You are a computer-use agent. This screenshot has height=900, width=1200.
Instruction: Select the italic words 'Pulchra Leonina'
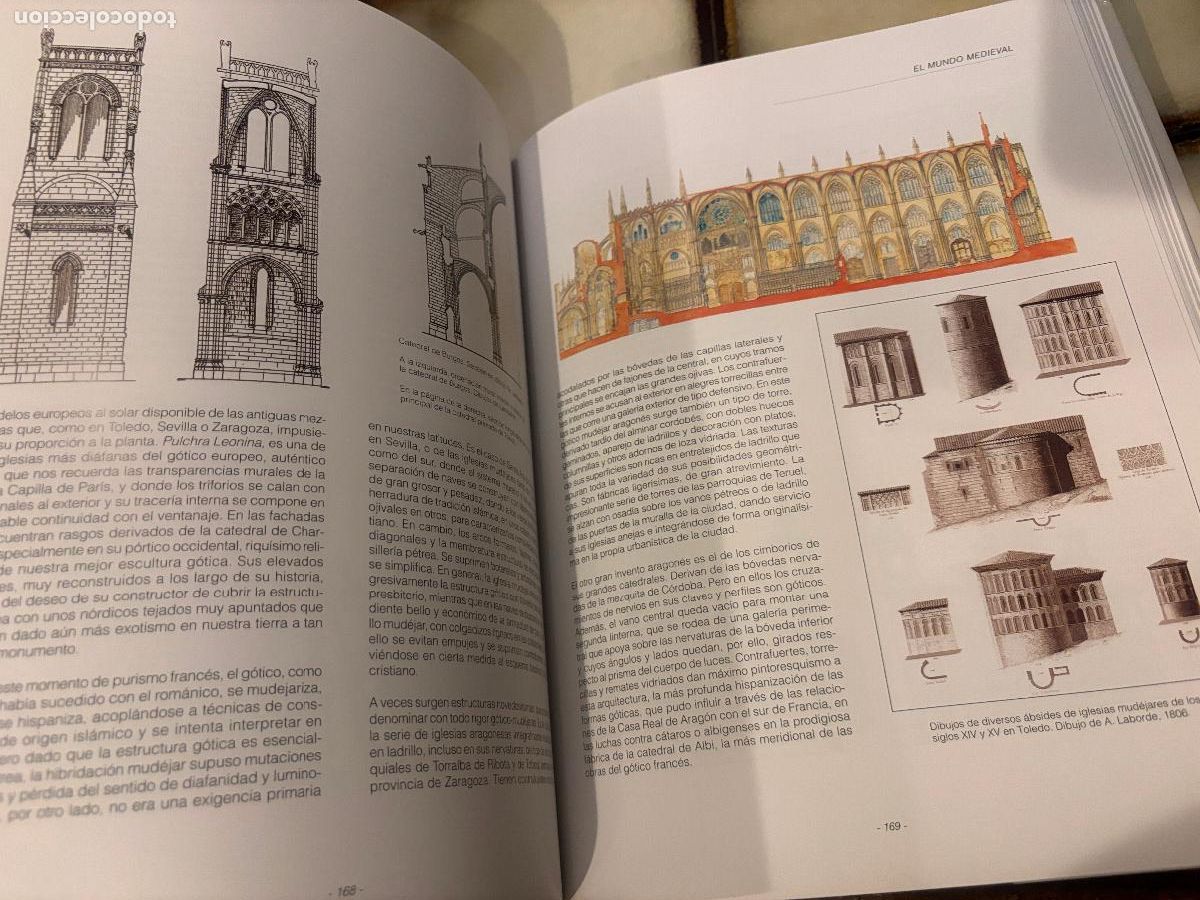pyautogui.click(x=212, y=442)
